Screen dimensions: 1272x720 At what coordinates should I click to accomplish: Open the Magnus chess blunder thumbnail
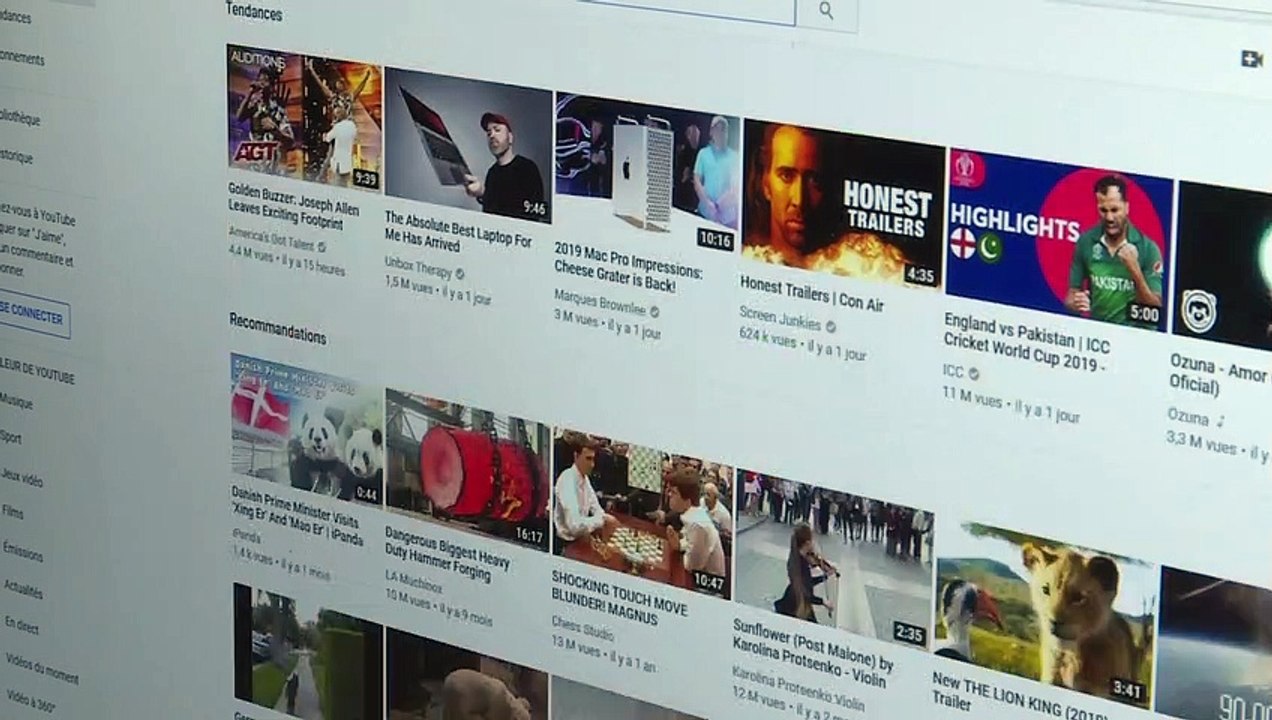point(642,514)
